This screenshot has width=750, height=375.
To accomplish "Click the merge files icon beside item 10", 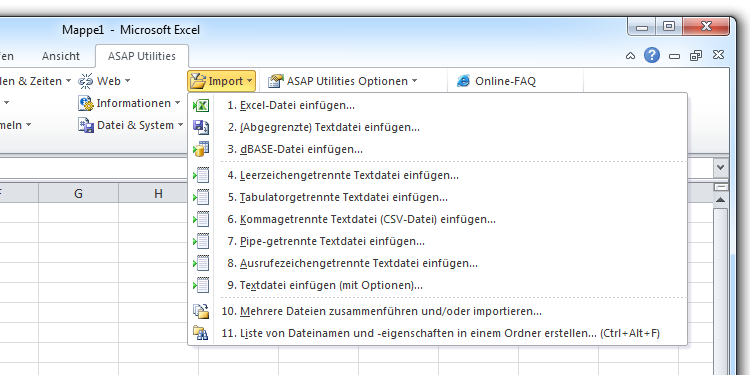I will pyautogui.click(x=201, y=311).
